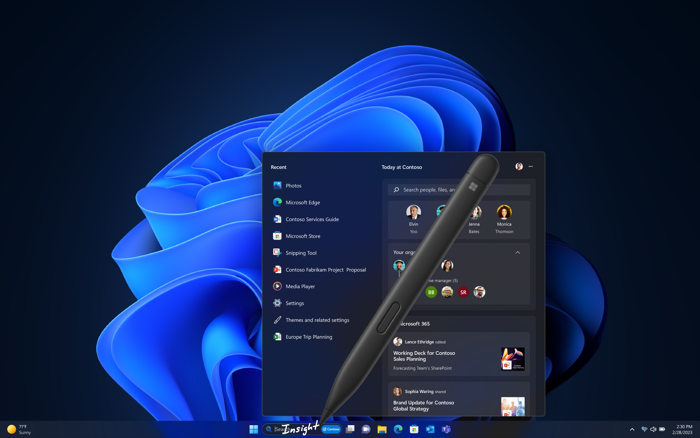Image resolution: width=700 pixels, height=438 pixels.
Task: Click the Search people, files field
Action: coord(459,190)
